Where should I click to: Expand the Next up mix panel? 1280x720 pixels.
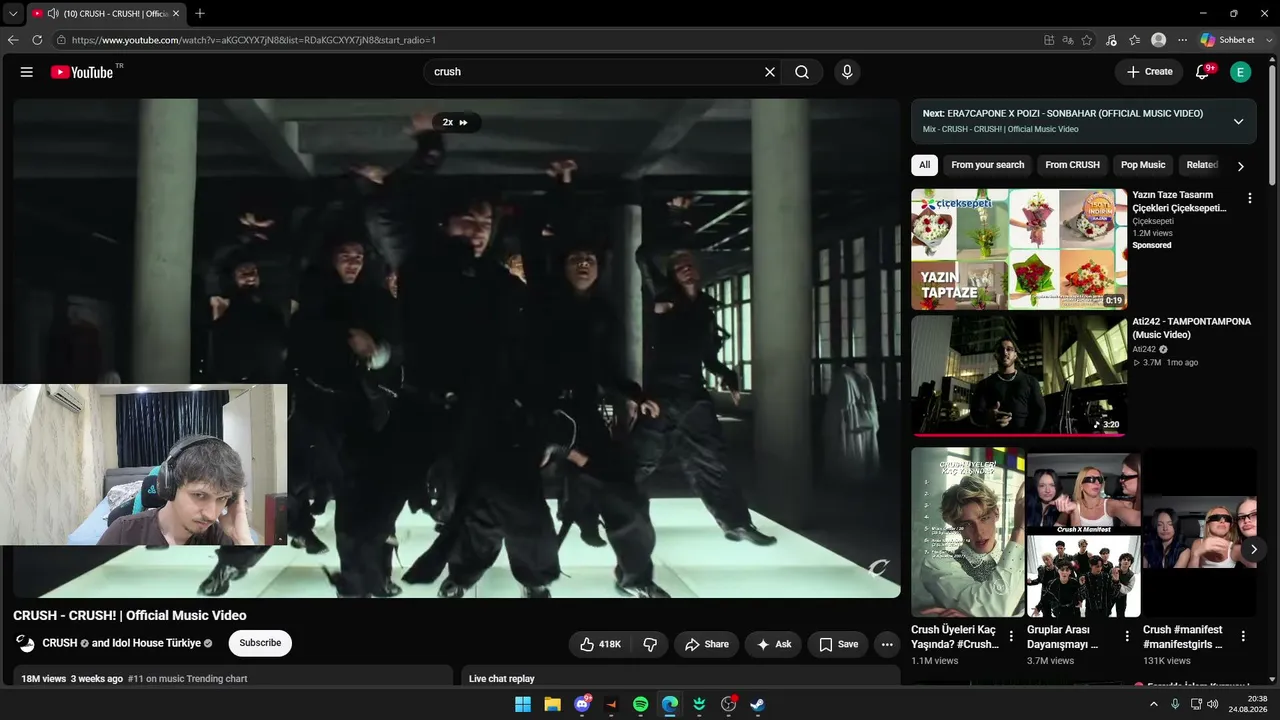coord(1238,121)
